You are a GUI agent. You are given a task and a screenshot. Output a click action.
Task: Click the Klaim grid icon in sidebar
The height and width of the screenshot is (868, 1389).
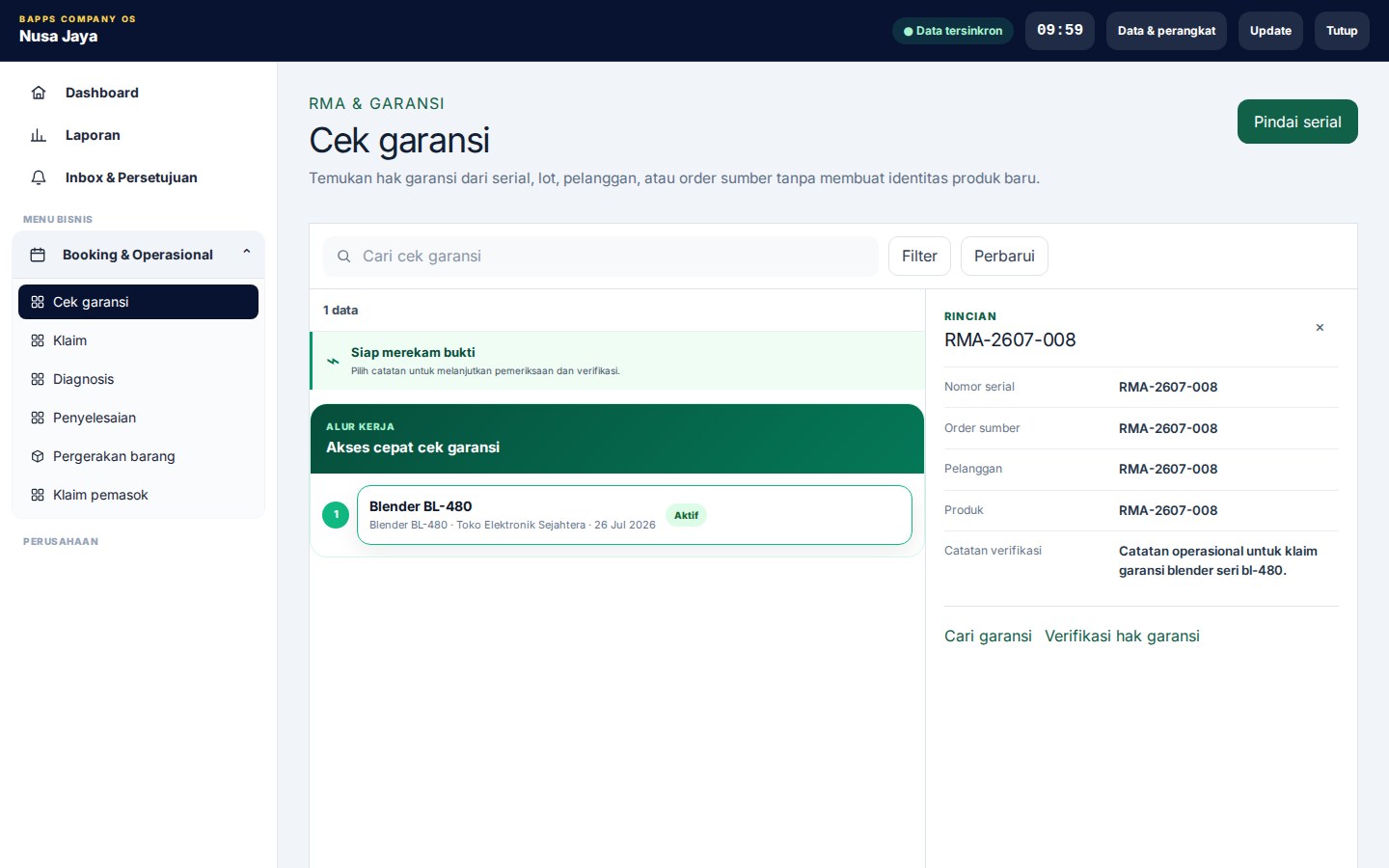click(38, 340)
